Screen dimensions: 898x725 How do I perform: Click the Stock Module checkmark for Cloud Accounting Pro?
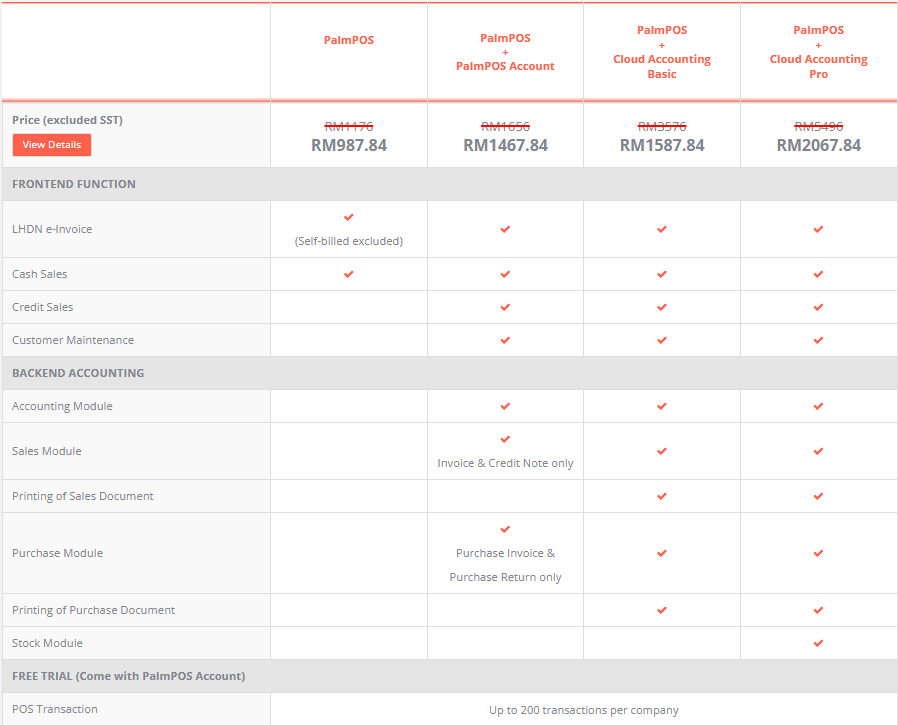[x=818, y=643]
